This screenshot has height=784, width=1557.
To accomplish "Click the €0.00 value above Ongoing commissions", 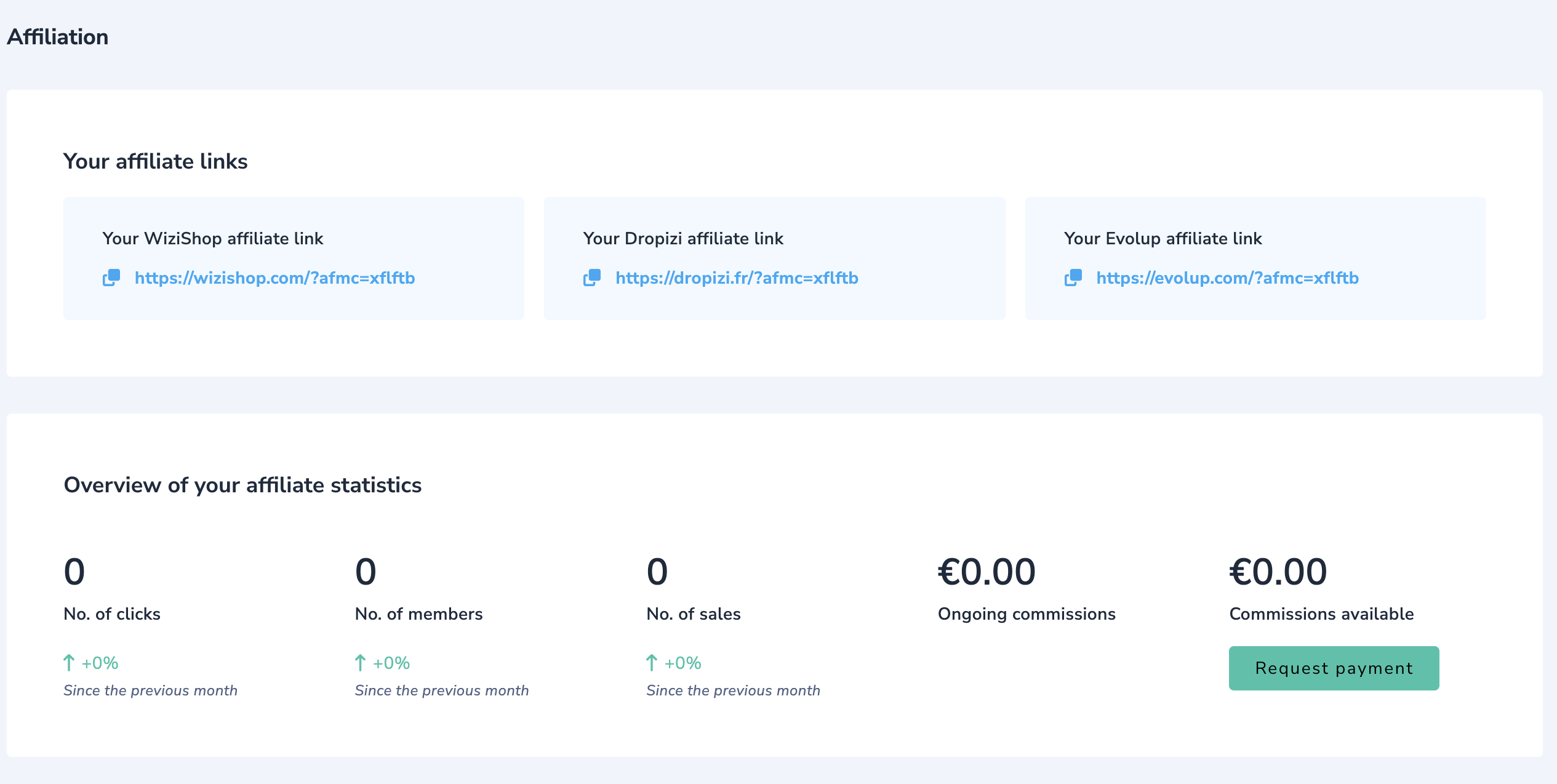I will pyautogui.click(x=987, y=572).
